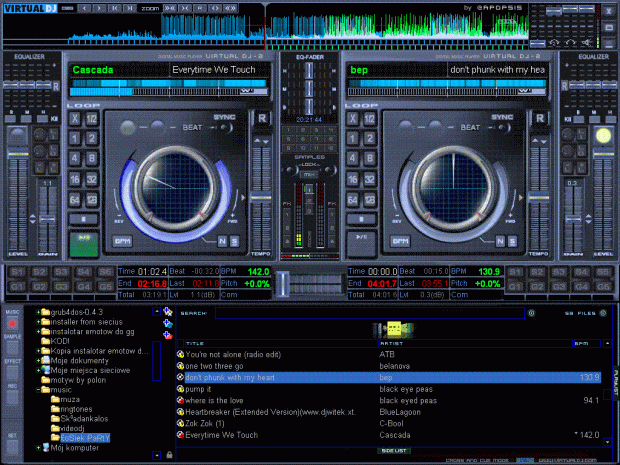Exit loop with X button on left deck
This screenshot has width=620, height=465.
tap(75, 119)
